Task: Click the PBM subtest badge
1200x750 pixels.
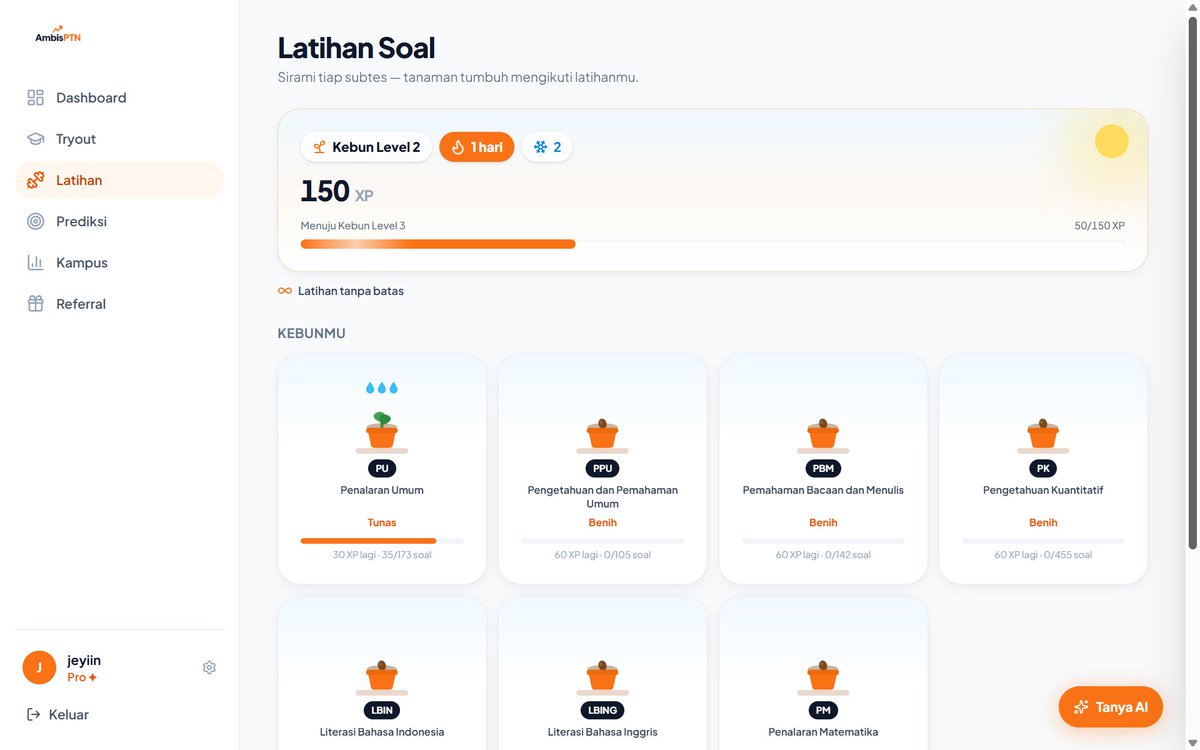Action: (823, 468)
